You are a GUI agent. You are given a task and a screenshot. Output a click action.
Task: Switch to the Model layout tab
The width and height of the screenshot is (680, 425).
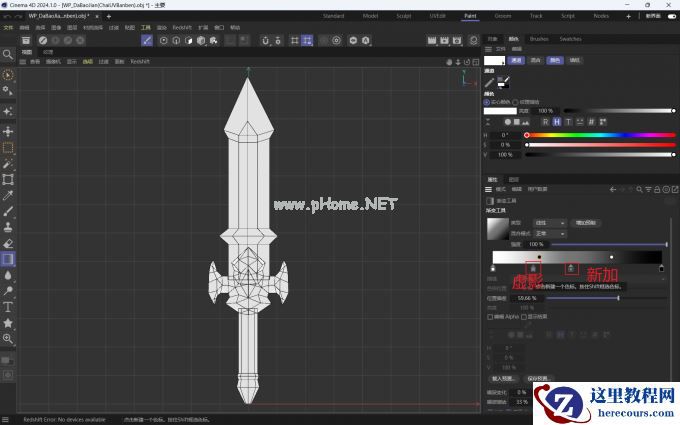click(x=370, y=16)
